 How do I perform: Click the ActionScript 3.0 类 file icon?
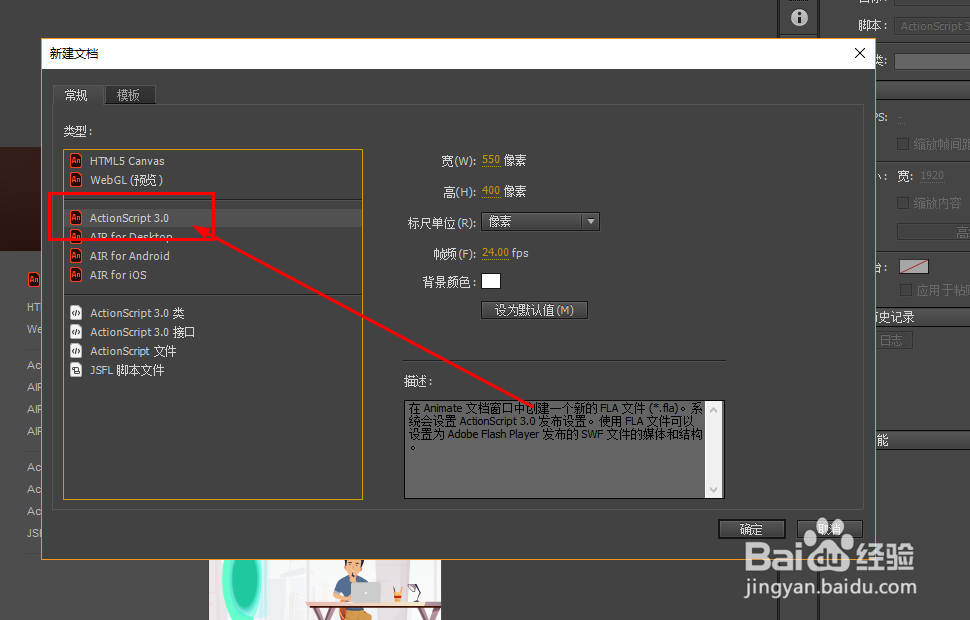coord(76,313)
